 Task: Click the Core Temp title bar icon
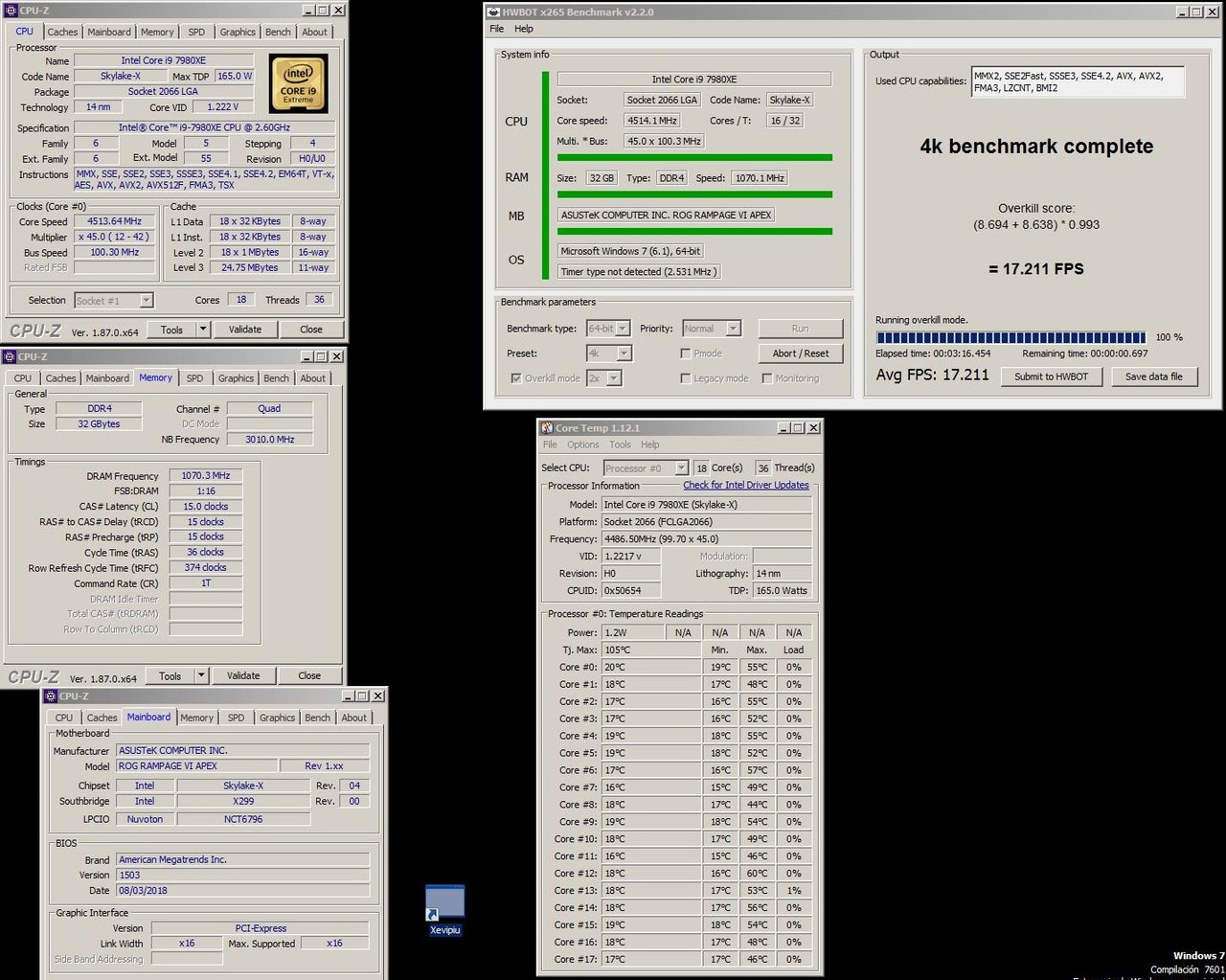click(x=547, y=428)
